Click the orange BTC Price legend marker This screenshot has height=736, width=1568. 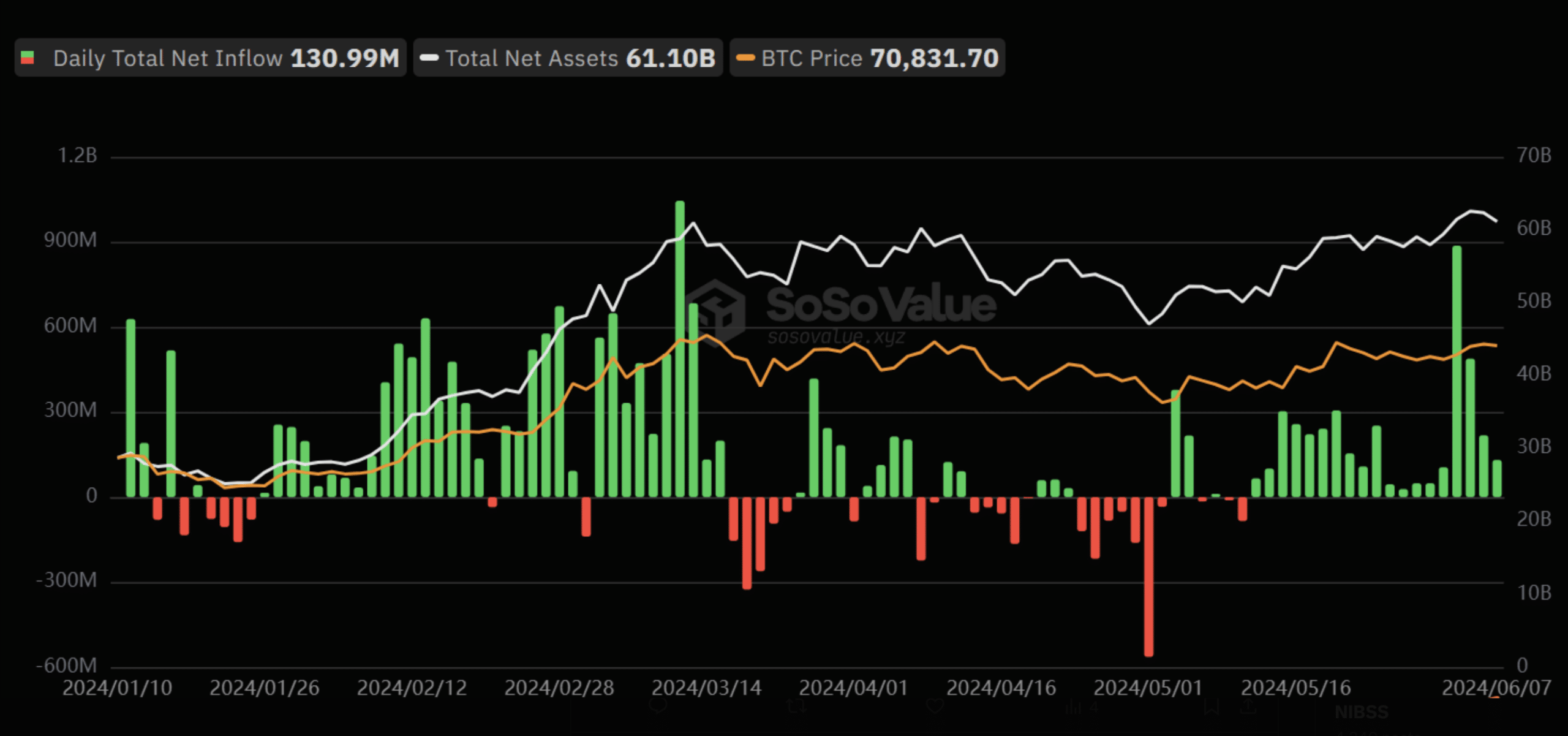[x=745, y=58]
